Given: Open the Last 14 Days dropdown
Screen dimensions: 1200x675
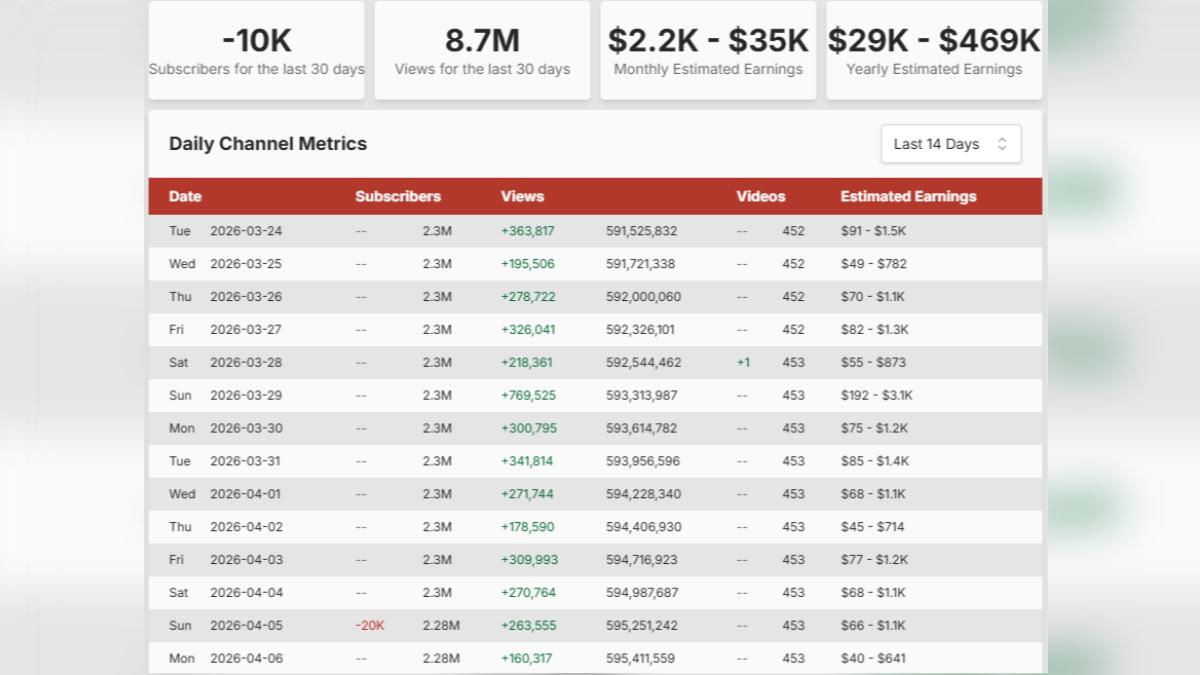Looking at the screenshot, I should (950, 144).
